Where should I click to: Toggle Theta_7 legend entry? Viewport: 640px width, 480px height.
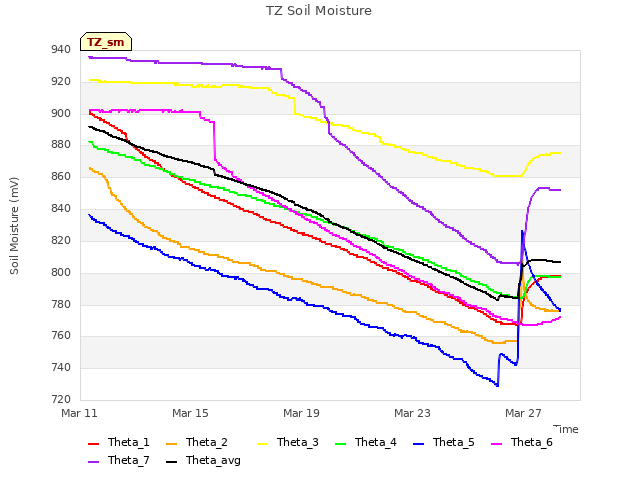pyautogui.click(x=119, y=460)
